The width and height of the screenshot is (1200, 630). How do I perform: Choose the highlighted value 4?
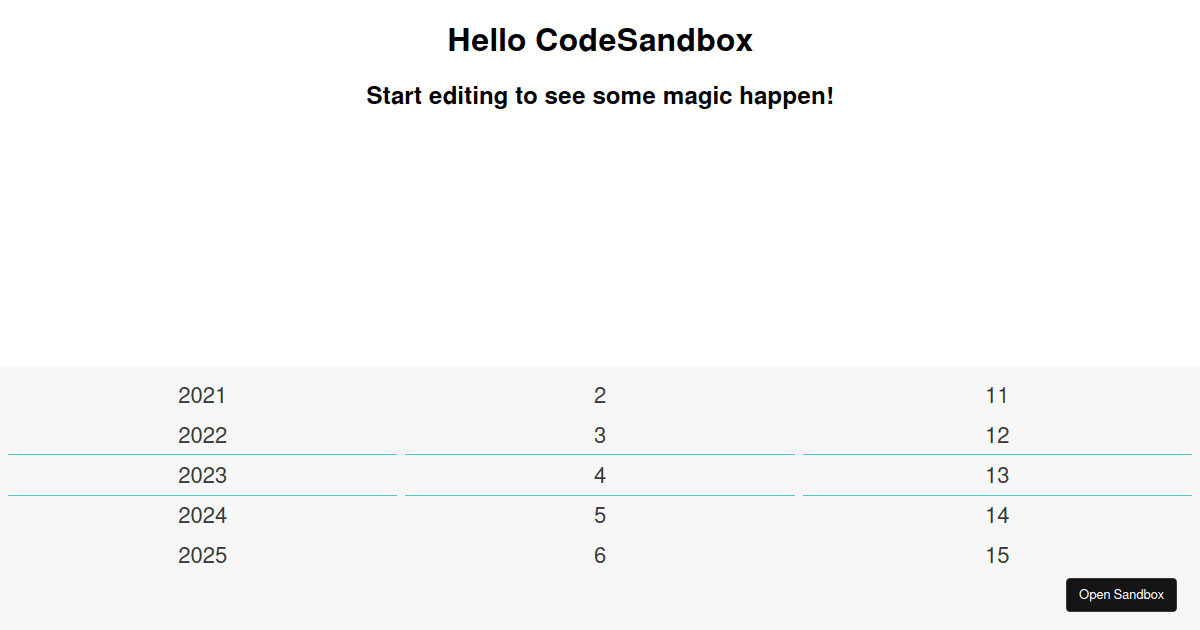(600, 475)
